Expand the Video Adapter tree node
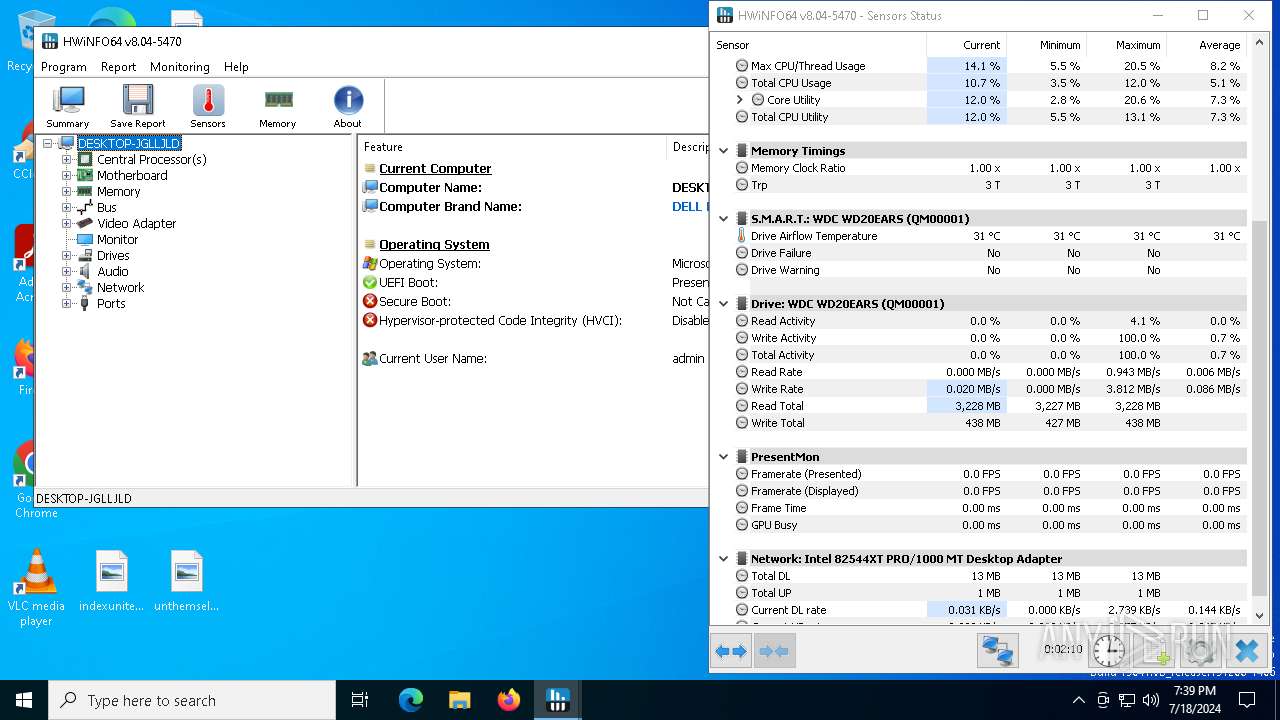Screen dimensions: 1280x720 point(67,223)
